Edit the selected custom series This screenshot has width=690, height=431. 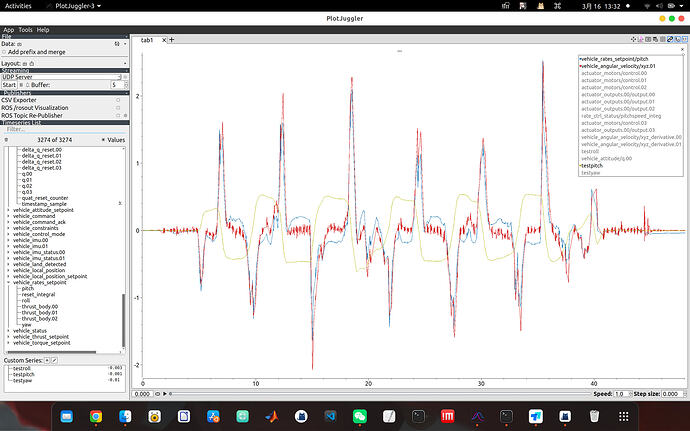(x=55, y=360)
